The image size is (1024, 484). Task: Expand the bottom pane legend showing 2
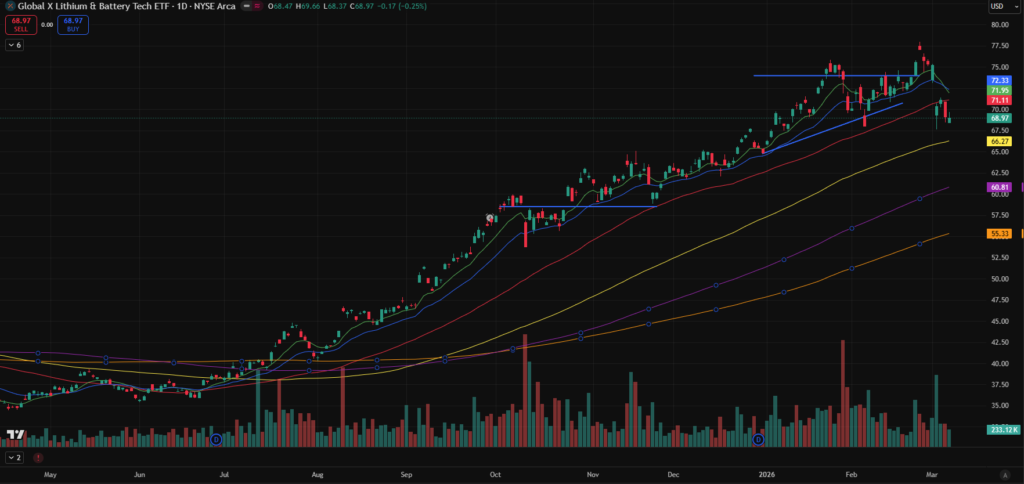tap(15, 457)
